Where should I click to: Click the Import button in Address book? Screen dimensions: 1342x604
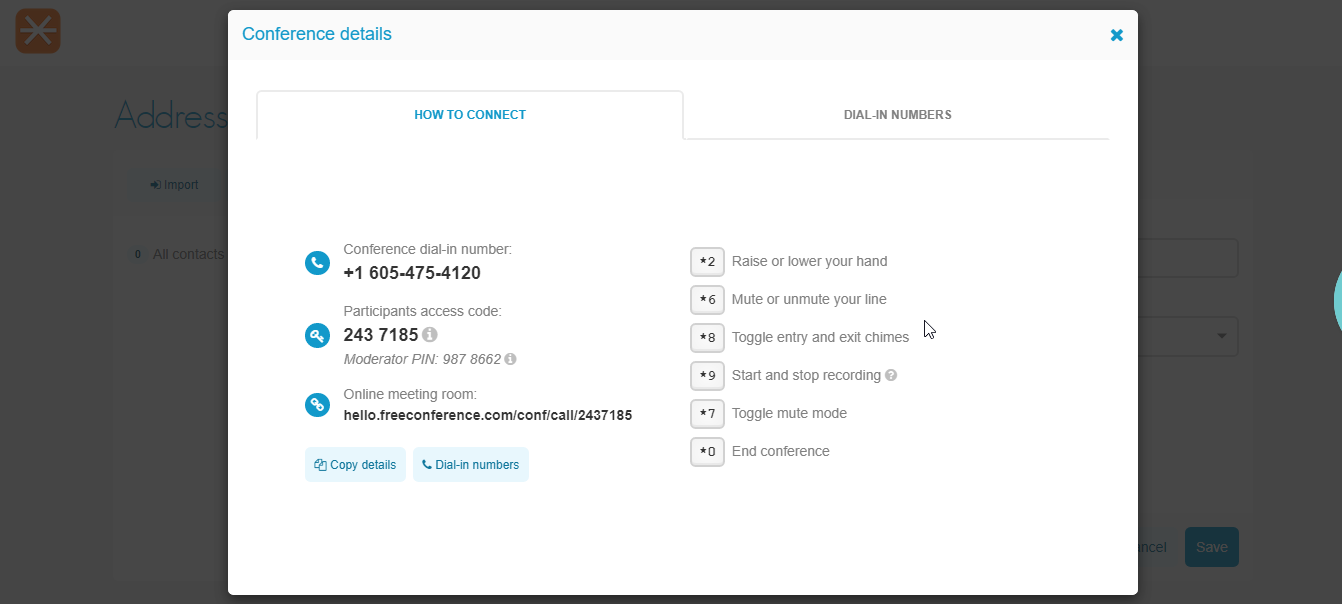tap(175, 185)
